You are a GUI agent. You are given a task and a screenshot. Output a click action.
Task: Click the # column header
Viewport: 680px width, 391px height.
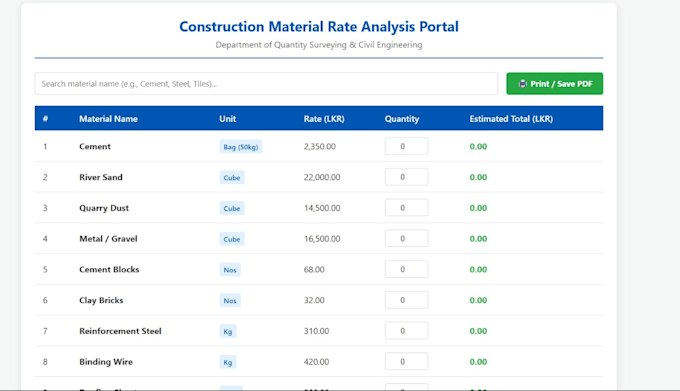point(45,119)
